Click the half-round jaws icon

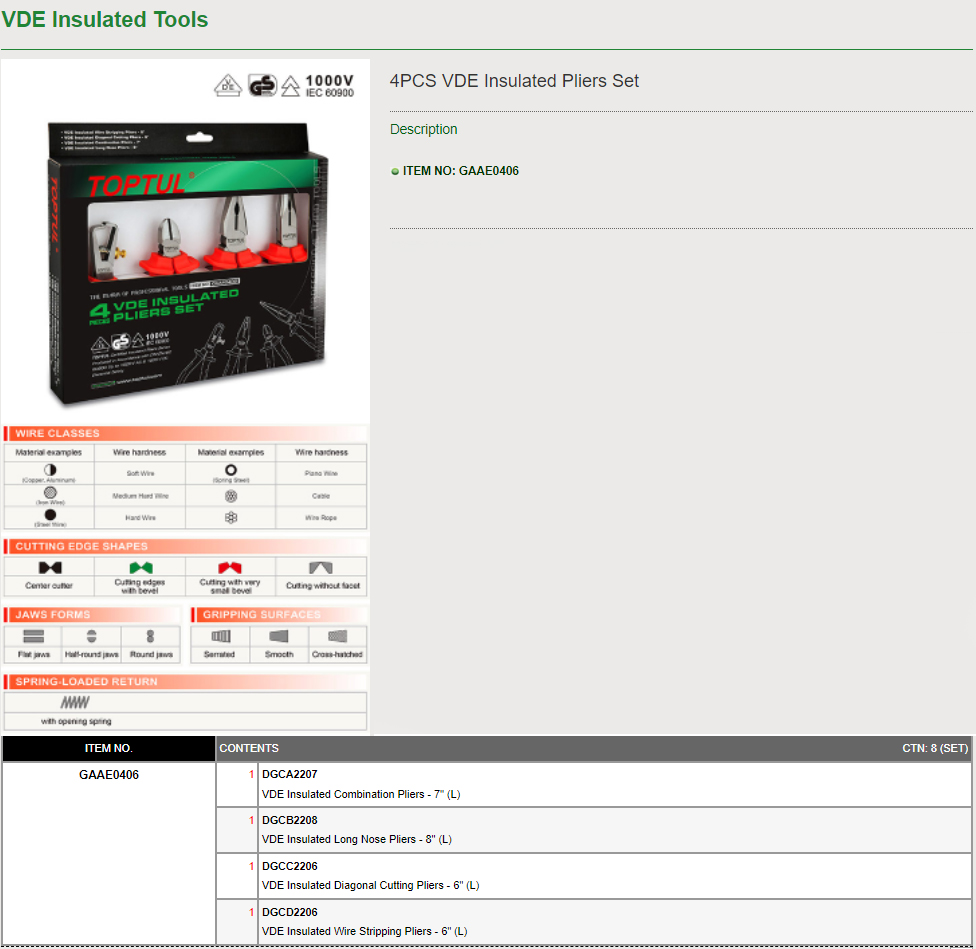pyautogui.click(x=92, y=636)
